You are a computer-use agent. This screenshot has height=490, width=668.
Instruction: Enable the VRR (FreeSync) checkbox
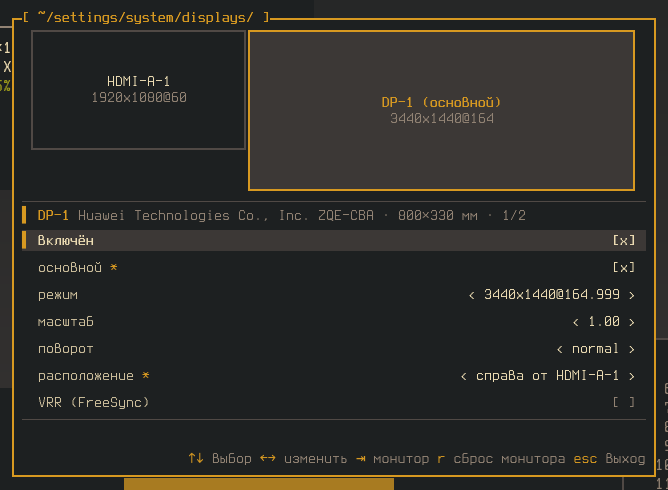coord(624,402)
